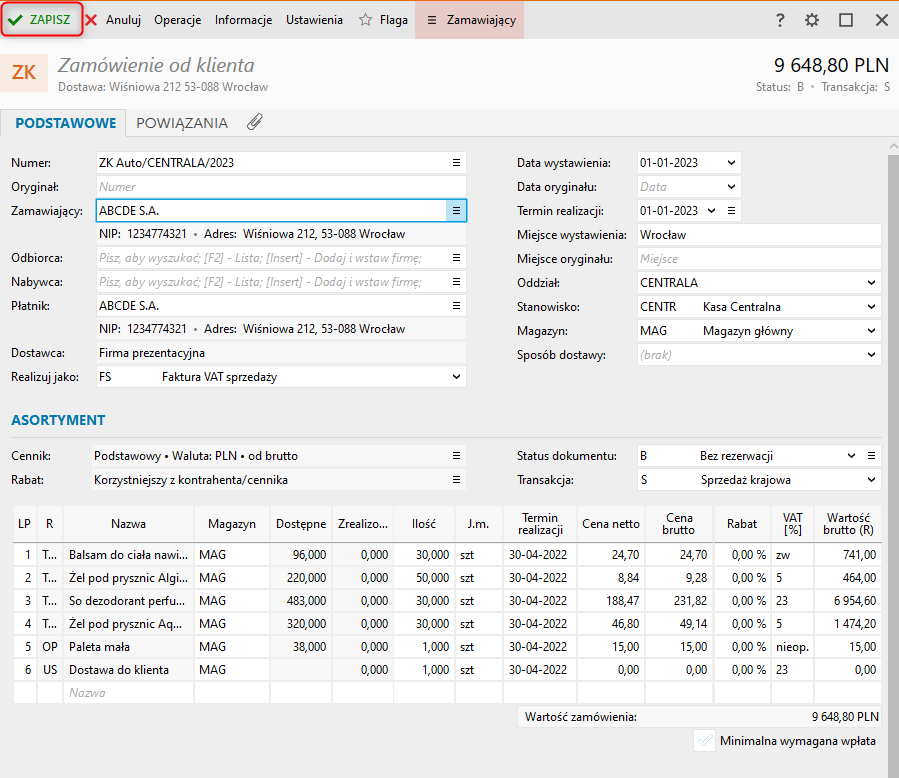Click menu icon next to Termin realizacji
The height and width of the screenshot is (778, 899).
[x=732, y=210]
